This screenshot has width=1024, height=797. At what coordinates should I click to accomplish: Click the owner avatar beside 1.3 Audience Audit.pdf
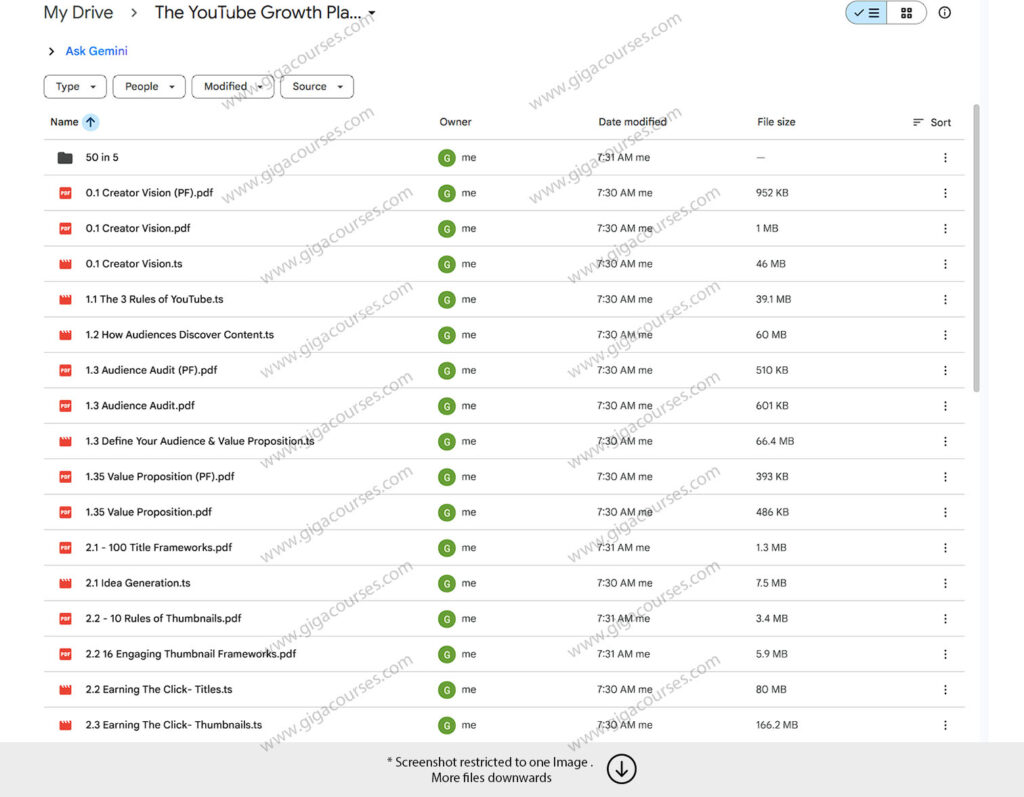pos(446,406)
